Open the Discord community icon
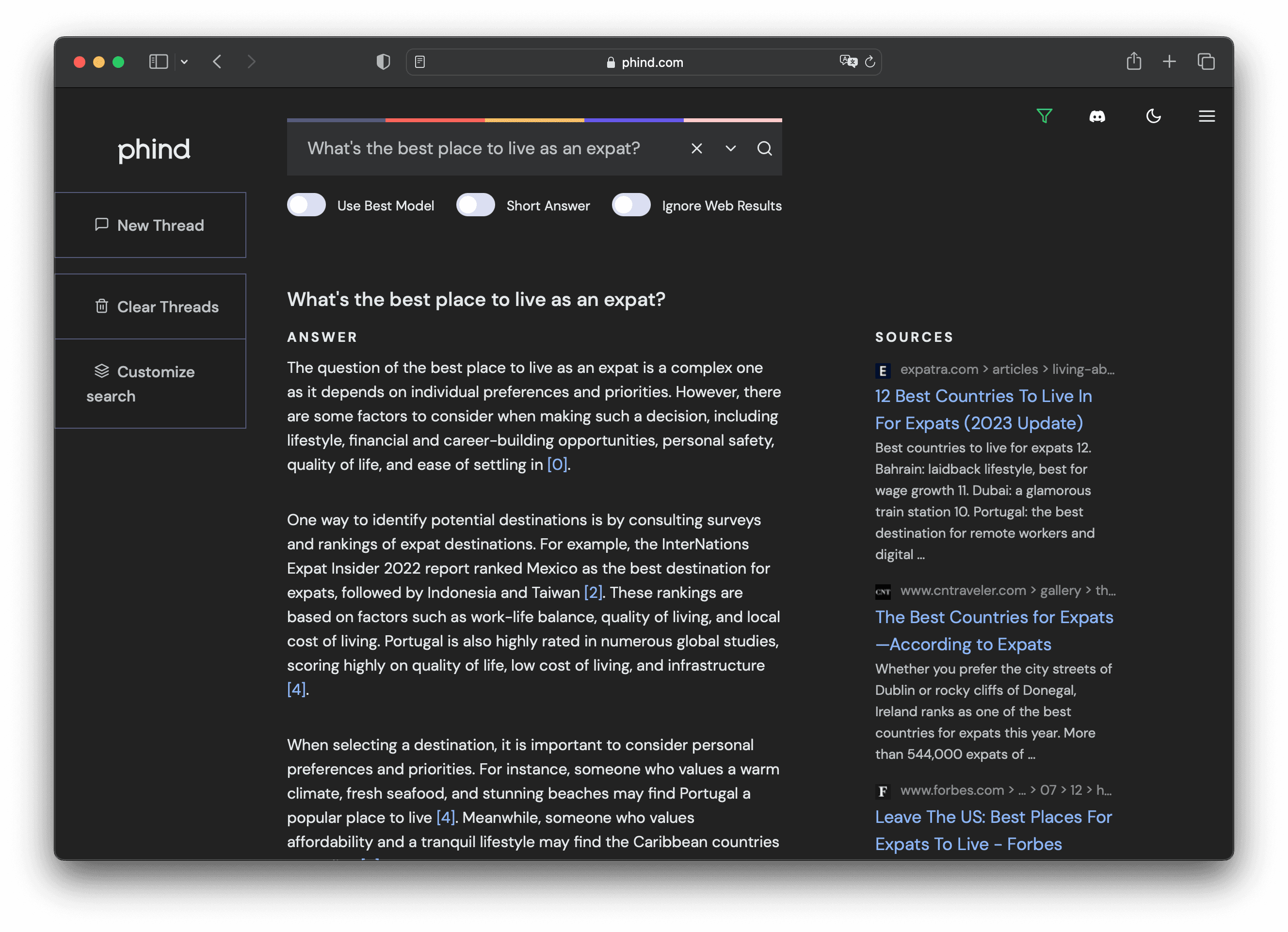 (1097, 116)
